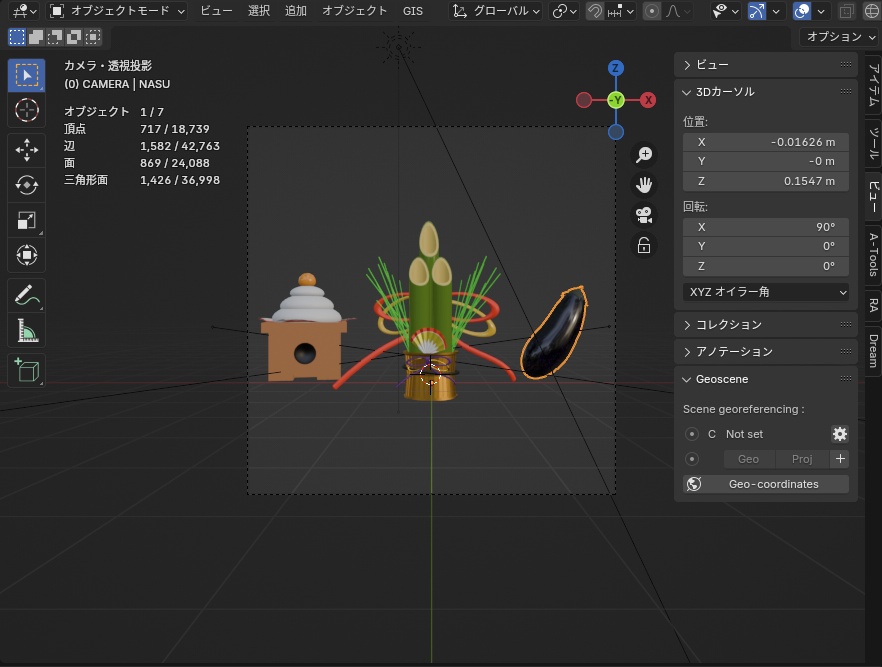Select wireframe globe shading icon
This screenshot has height=667, width=882.
click(872, 11)
